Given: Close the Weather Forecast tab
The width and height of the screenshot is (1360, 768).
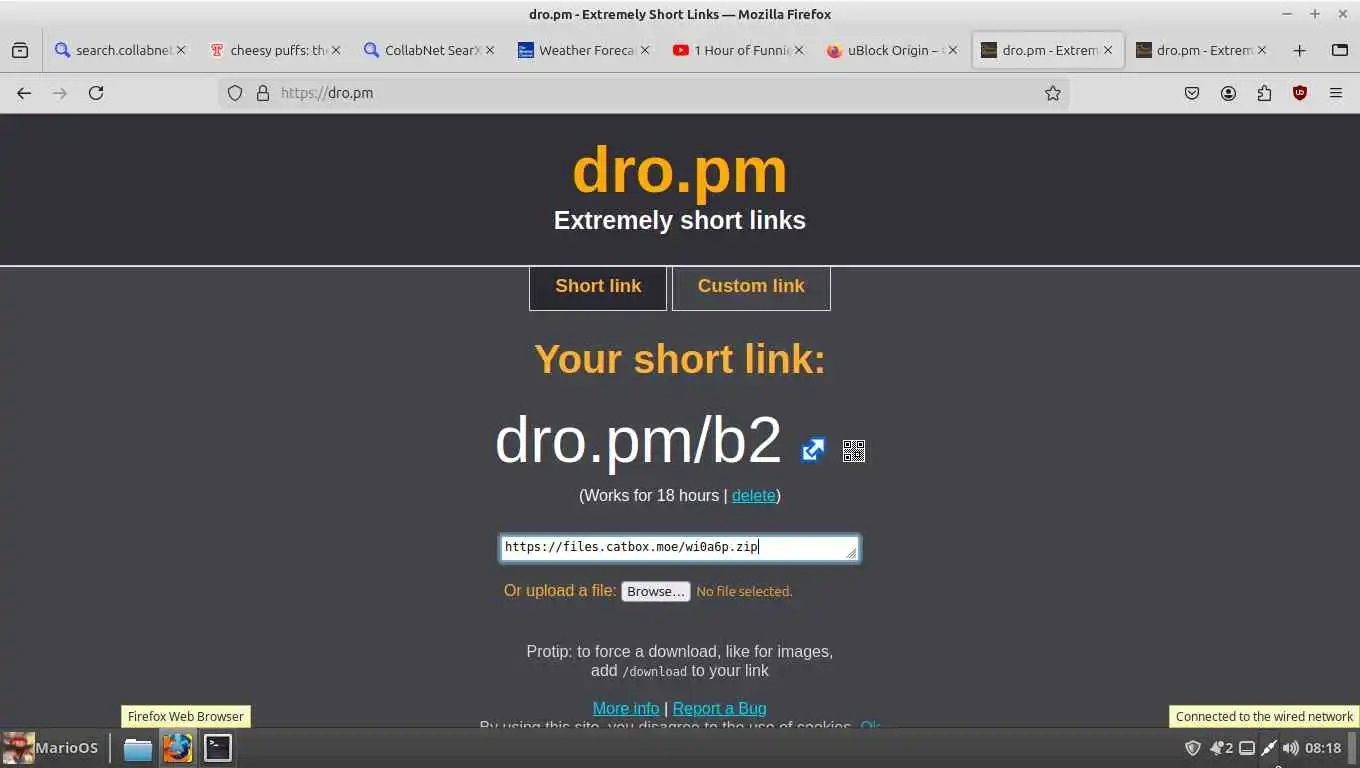Looking at the screenshot, I should 645,50.
